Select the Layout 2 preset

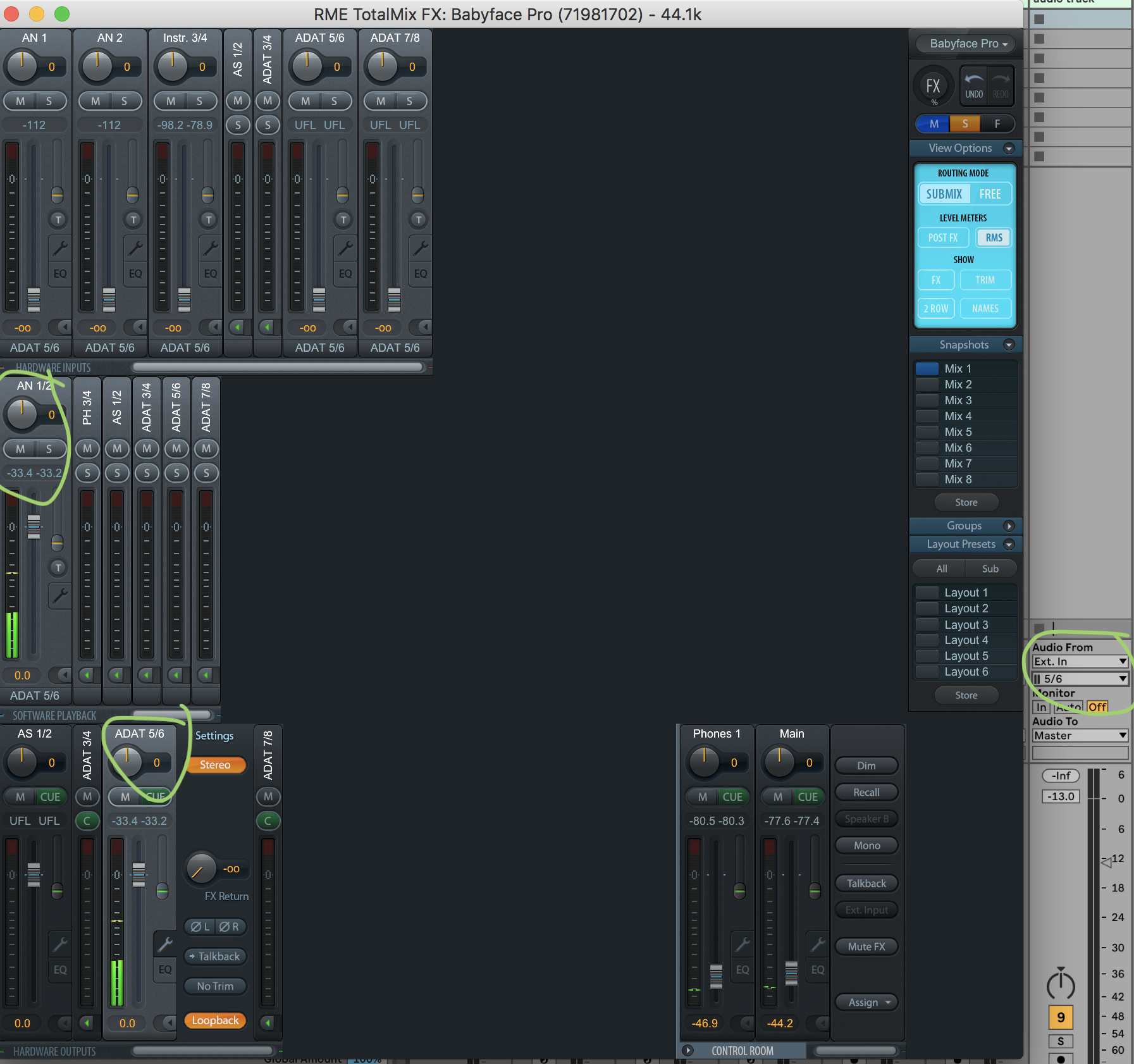tap(965, 609)
